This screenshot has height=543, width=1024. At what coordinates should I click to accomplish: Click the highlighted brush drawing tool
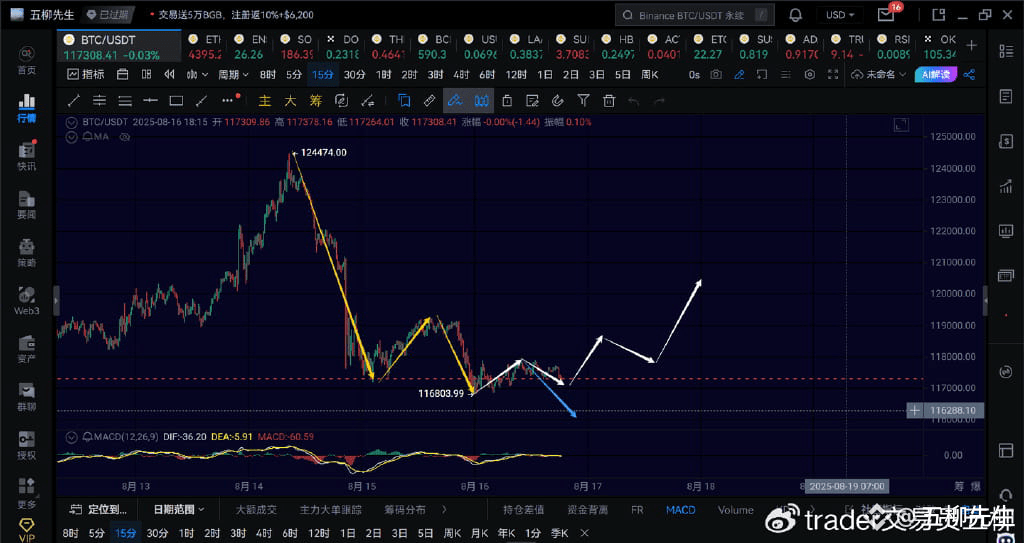click(455, 101)
